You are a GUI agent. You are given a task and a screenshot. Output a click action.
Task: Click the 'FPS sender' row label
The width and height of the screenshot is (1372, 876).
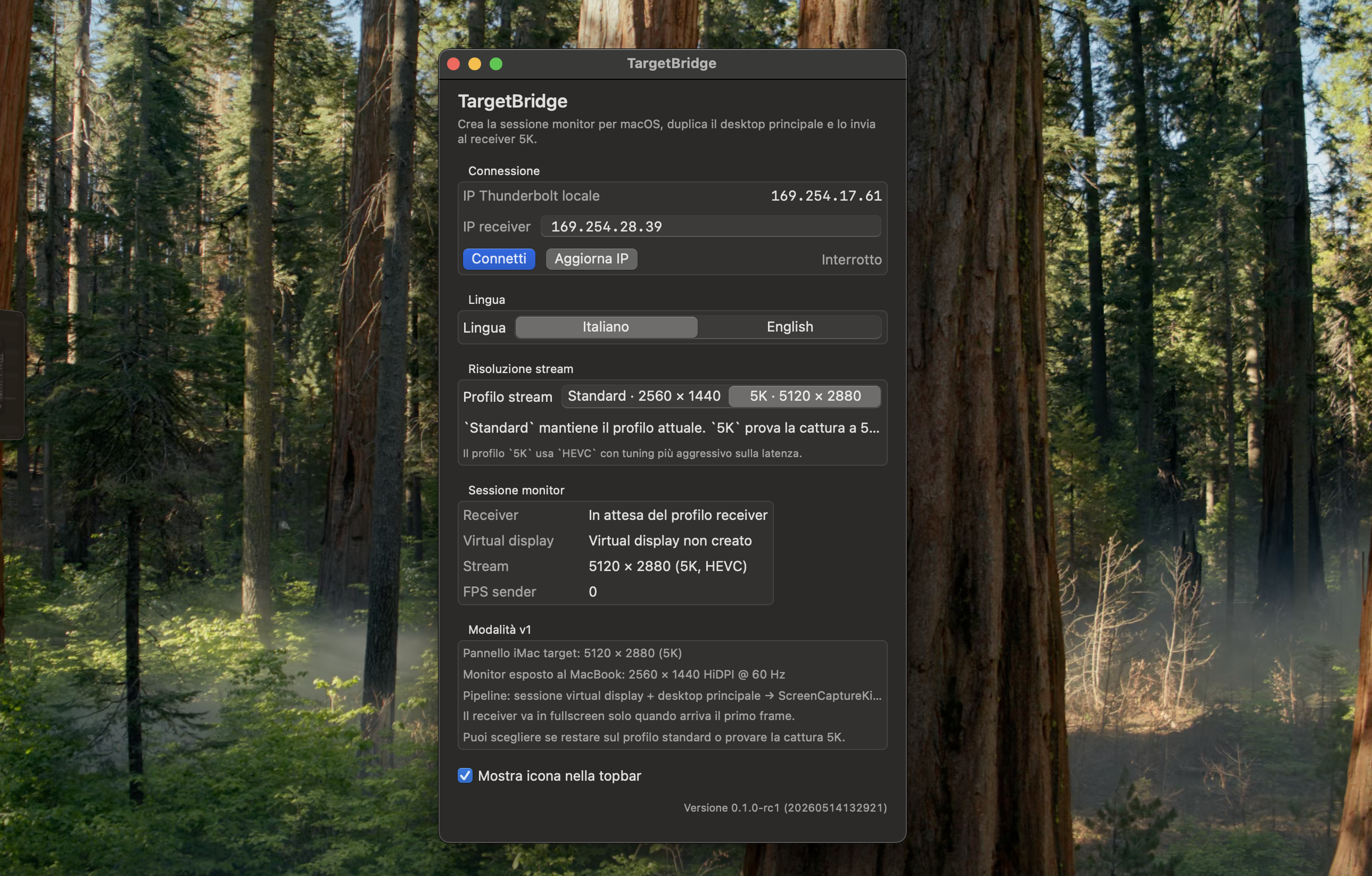point(499,592)
